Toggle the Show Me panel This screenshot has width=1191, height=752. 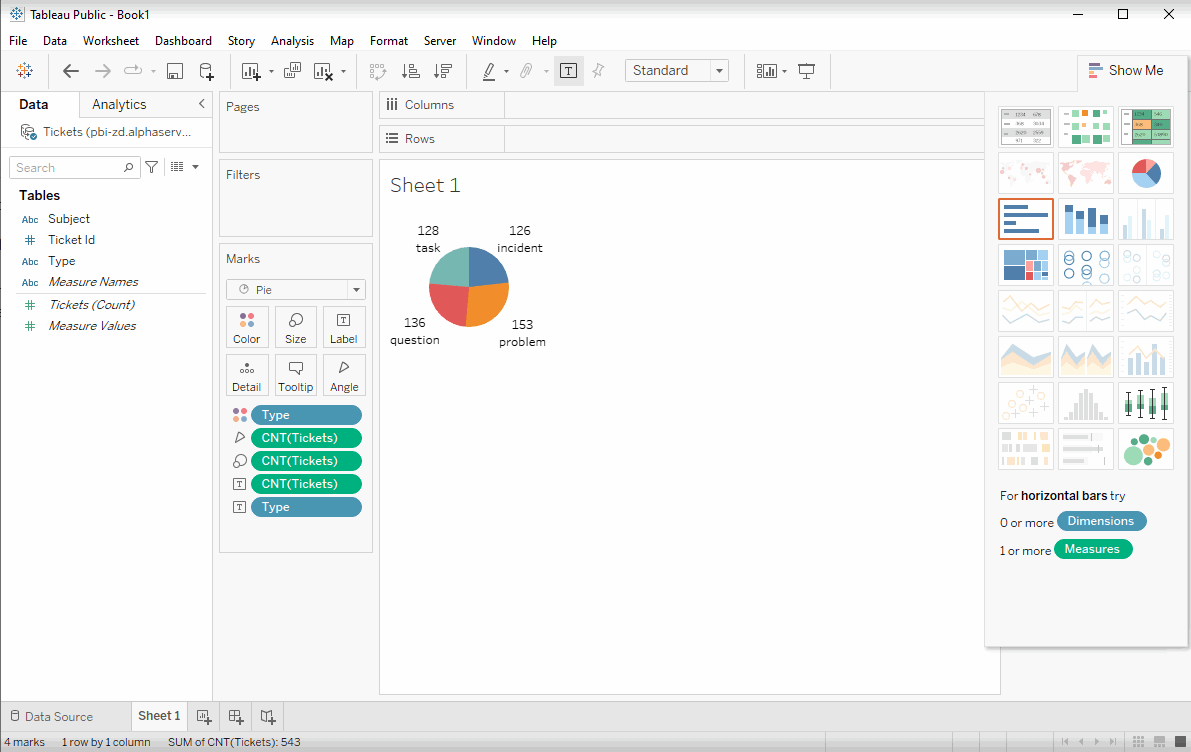coord(1126,70)
